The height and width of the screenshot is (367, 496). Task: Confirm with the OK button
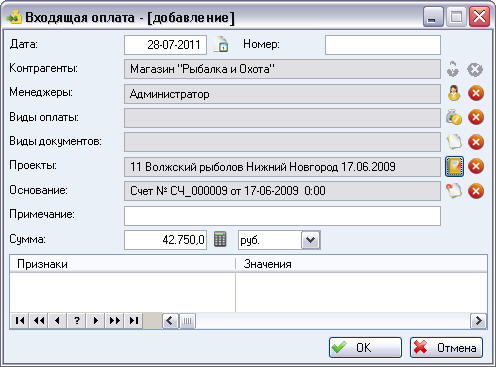pyautogui.click(x=365, y=347)
